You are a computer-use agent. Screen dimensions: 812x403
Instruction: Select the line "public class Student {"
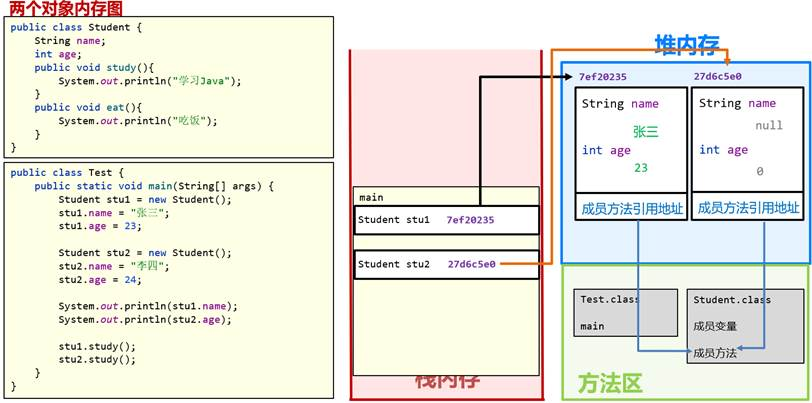tap(76, 27)
